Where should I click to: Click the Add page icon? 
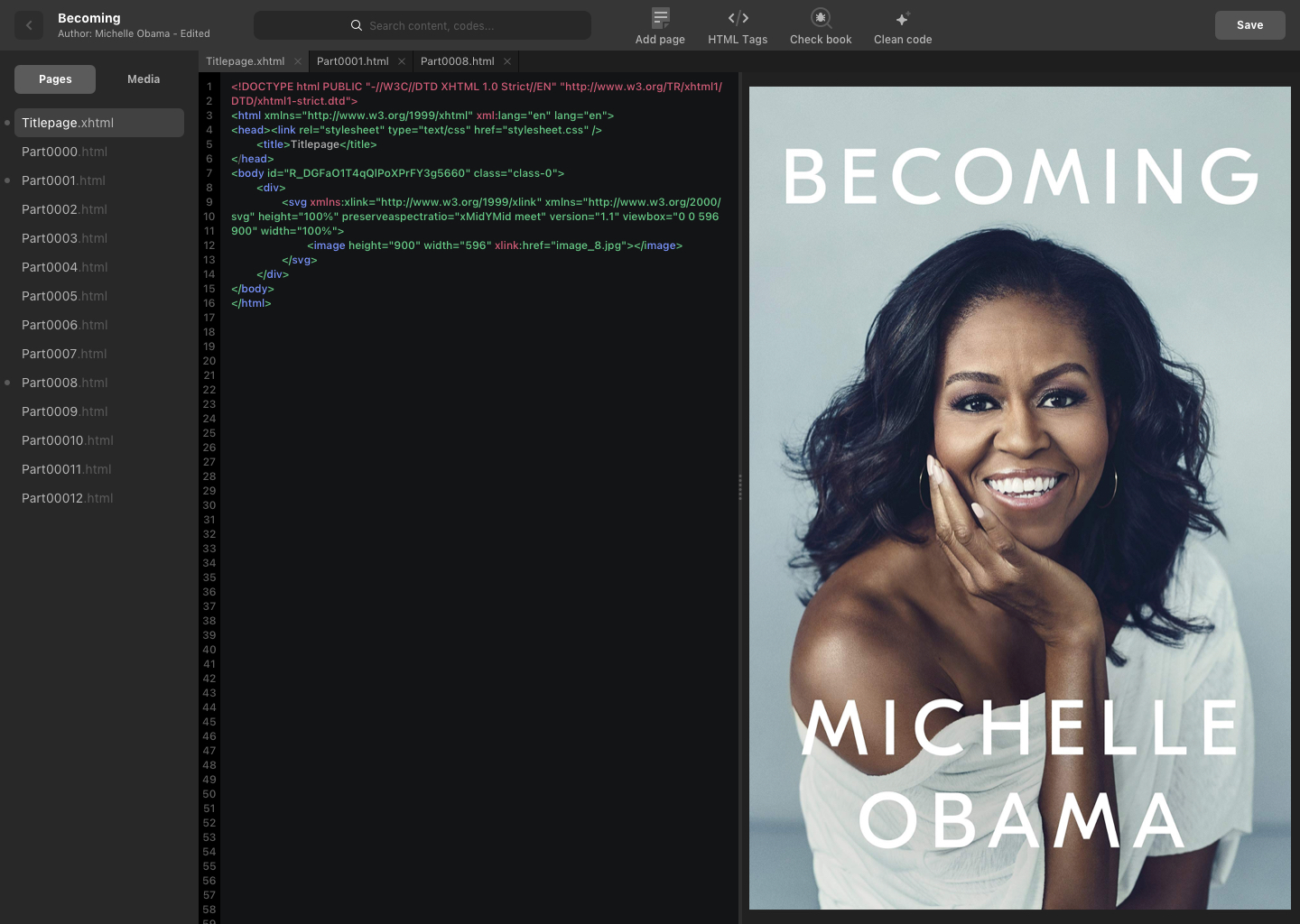(661, 17)
